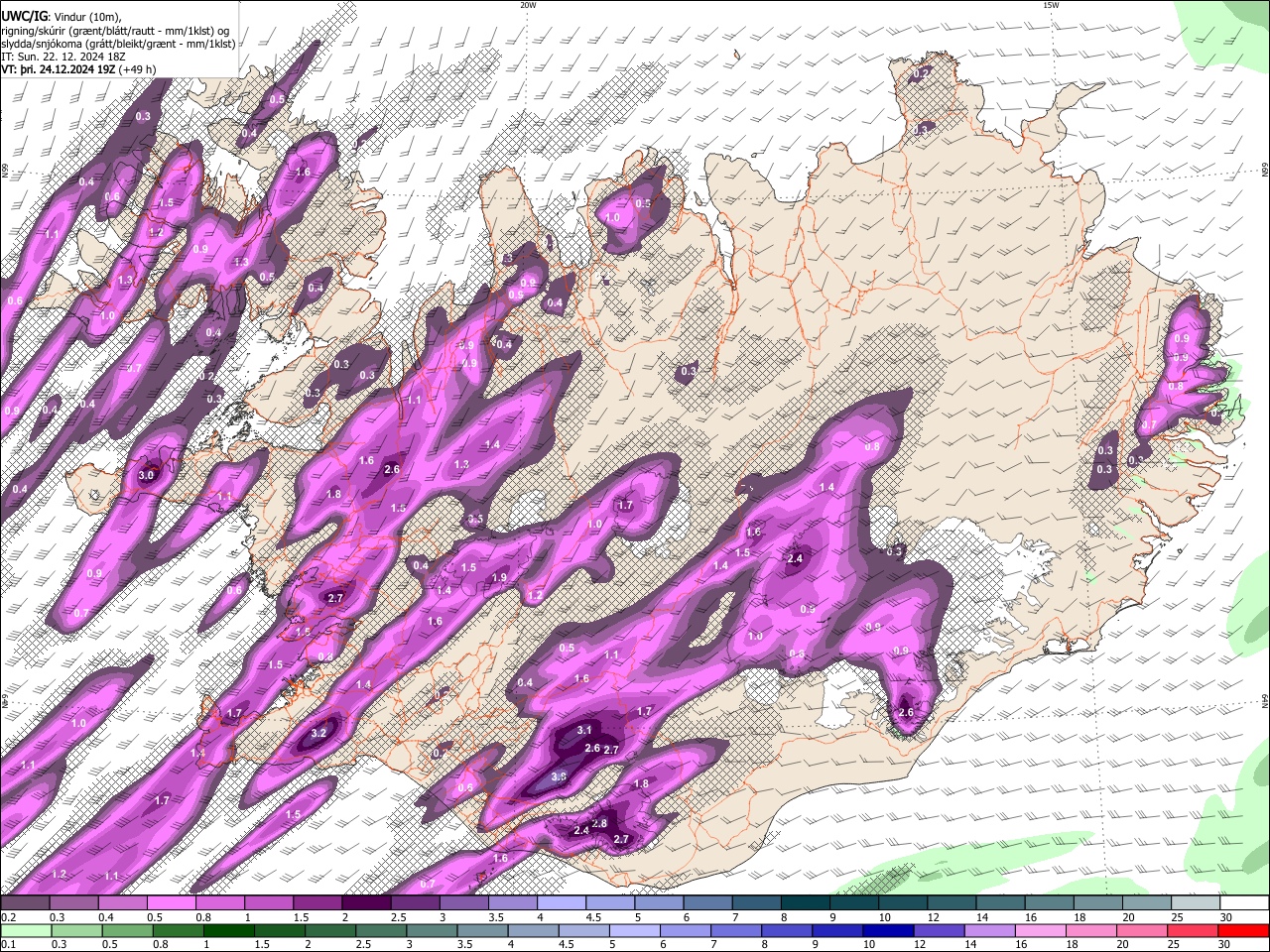
Task: Click the 3.1 snowfall value on the map
Action: point(584,731)
